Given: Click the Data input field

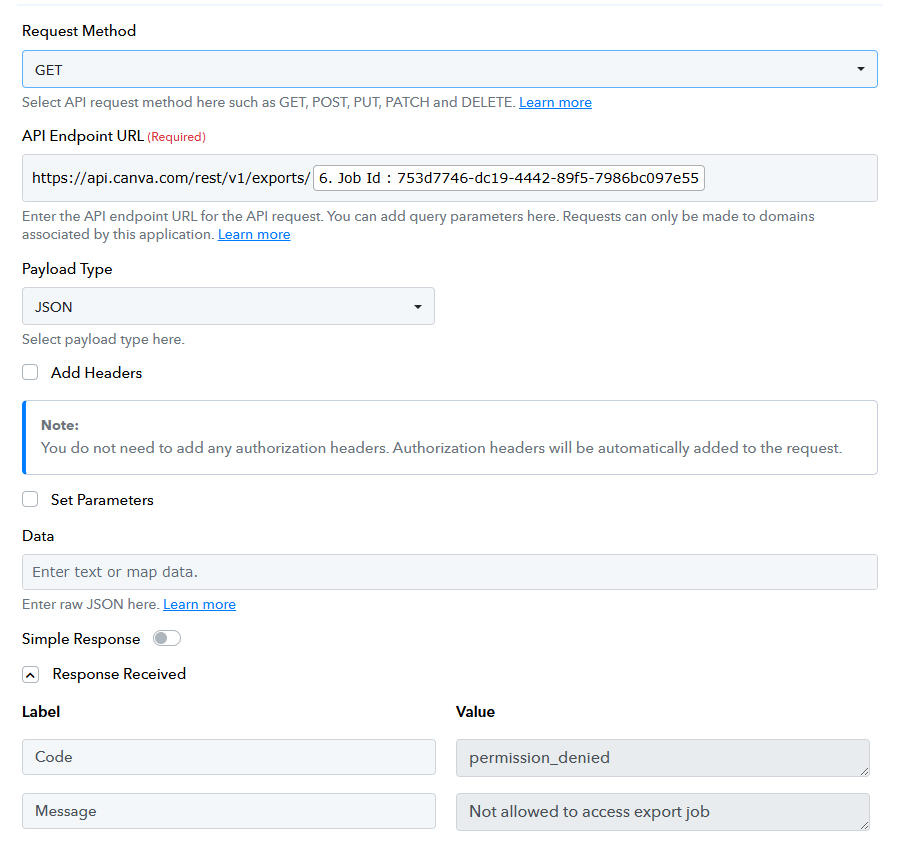Looking at the screenshot, I should (449, 572).
